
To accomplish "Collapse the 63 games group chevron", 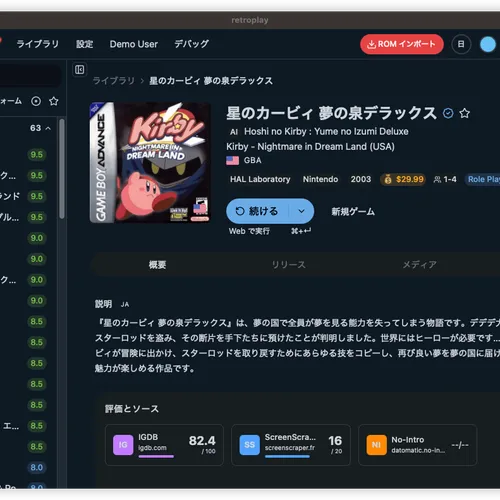I will tap(48, 128).
